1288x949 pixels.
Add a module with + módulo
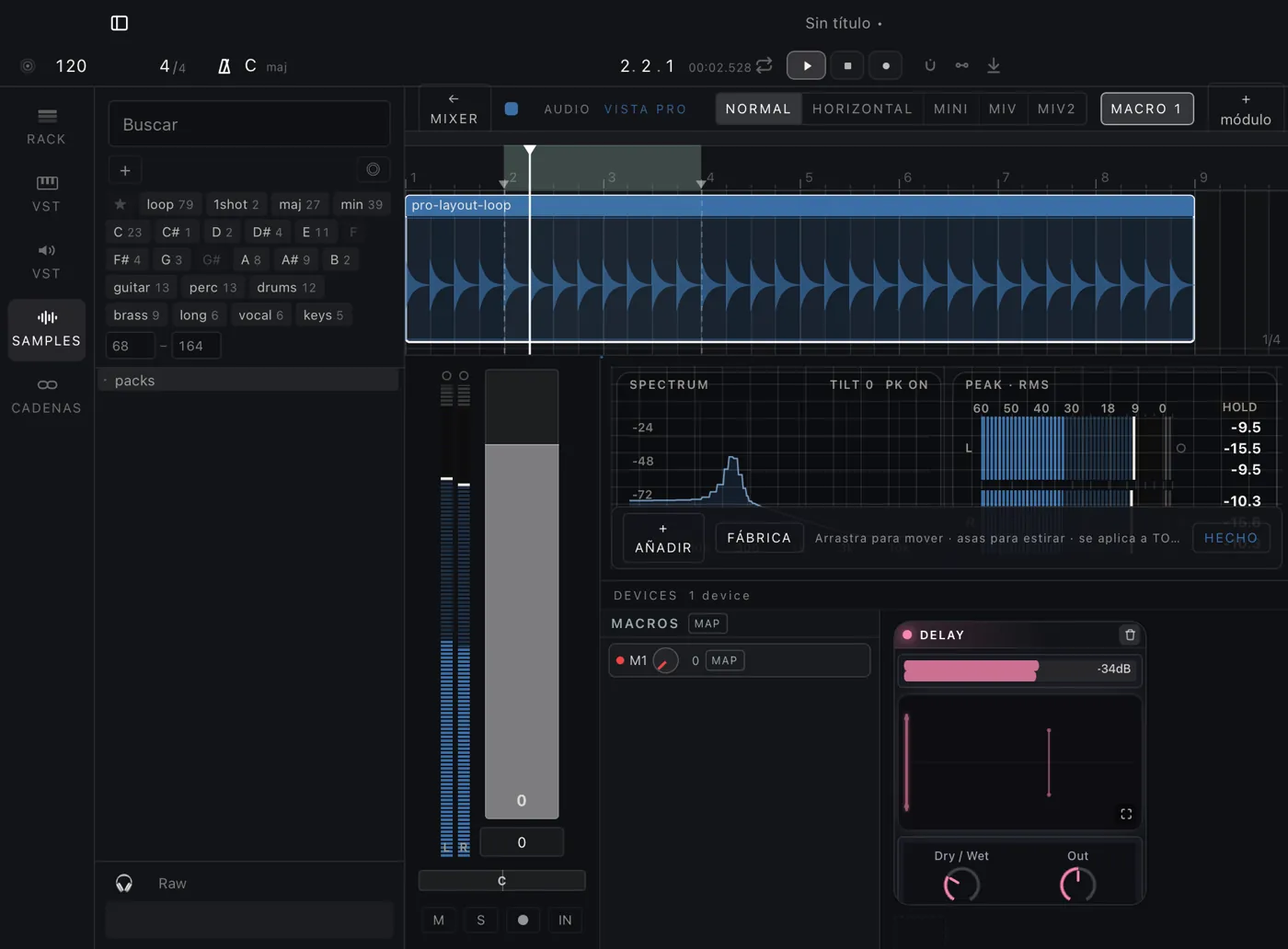tap(1246, 109)
